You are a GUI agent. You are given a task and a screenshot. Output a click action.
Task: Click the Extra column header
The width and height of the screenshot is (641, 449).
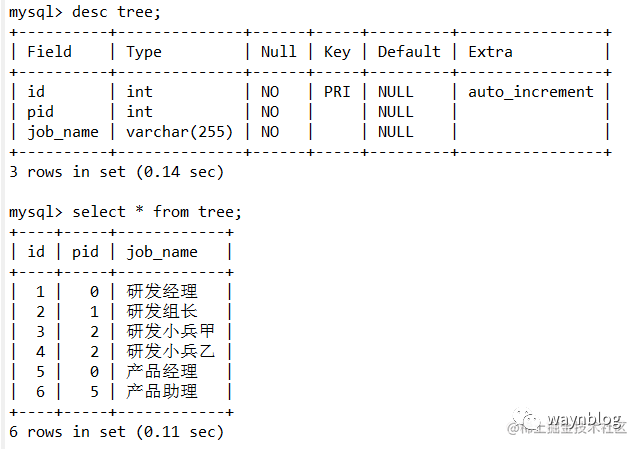(x=490, y=52)
